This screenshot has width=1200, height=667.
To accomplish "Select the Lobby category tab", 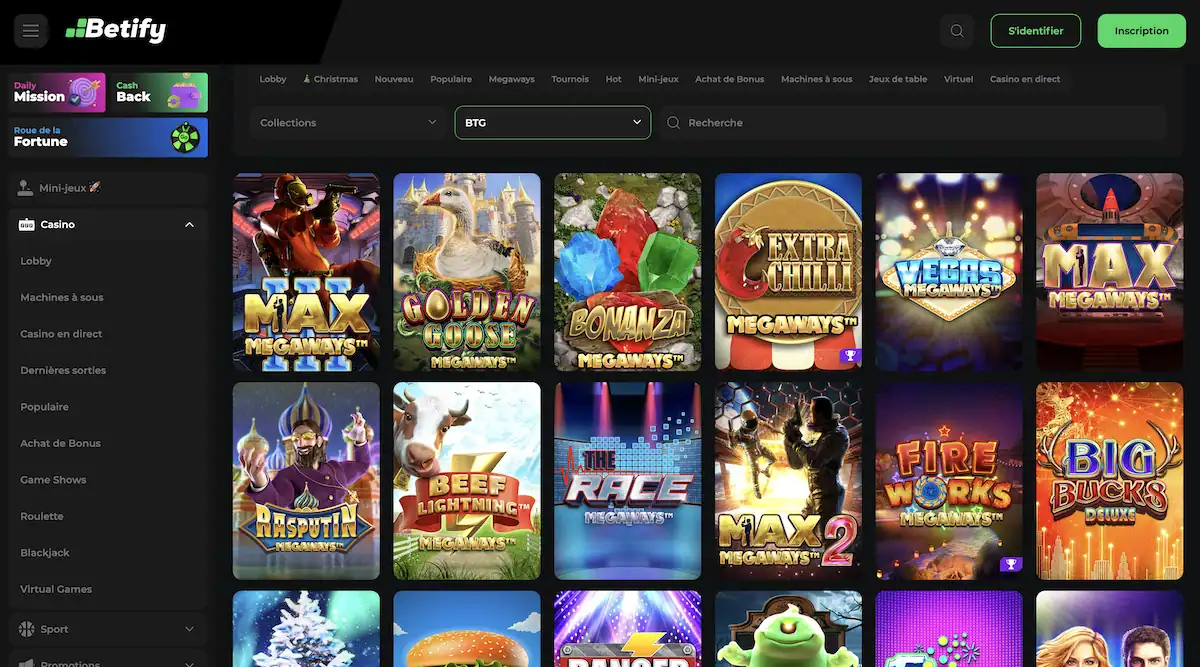I will [x=273, y=79].
